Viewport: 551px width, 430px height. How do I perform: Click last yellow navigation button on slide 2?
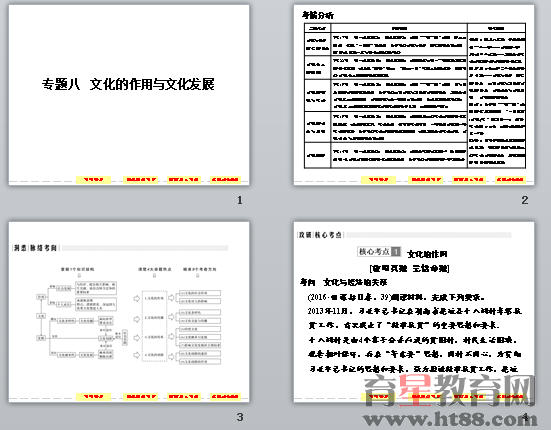[510, 180]
